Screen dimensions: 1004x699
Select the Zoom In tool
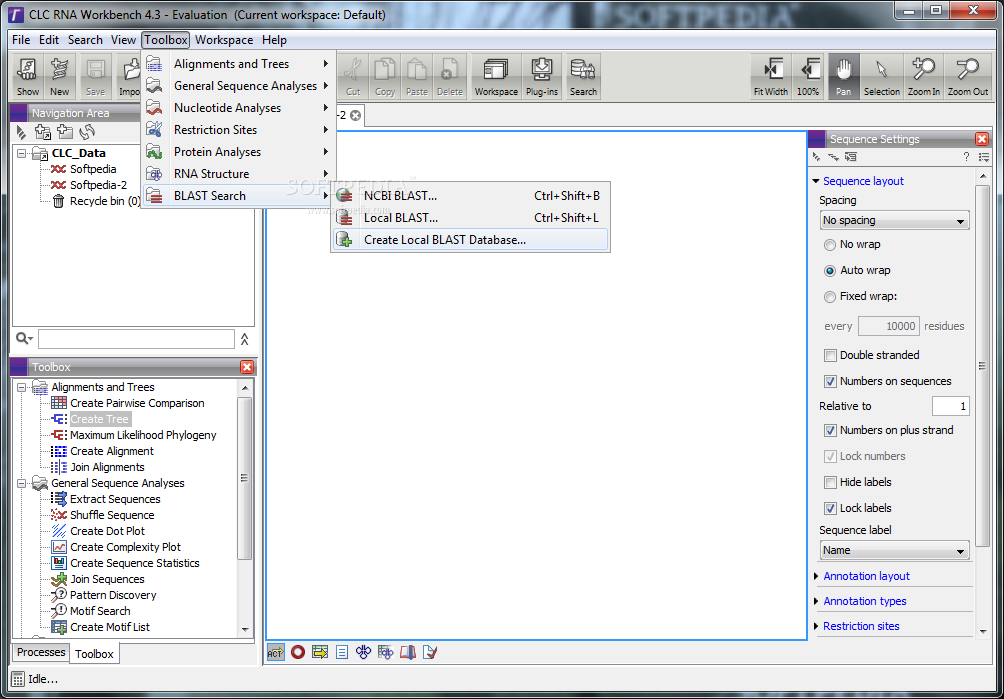point(923,76)
